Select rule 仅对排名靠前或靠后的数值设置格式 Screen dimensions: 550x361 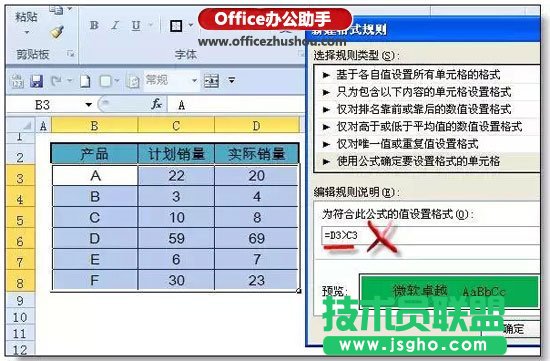tap(427, 109)
